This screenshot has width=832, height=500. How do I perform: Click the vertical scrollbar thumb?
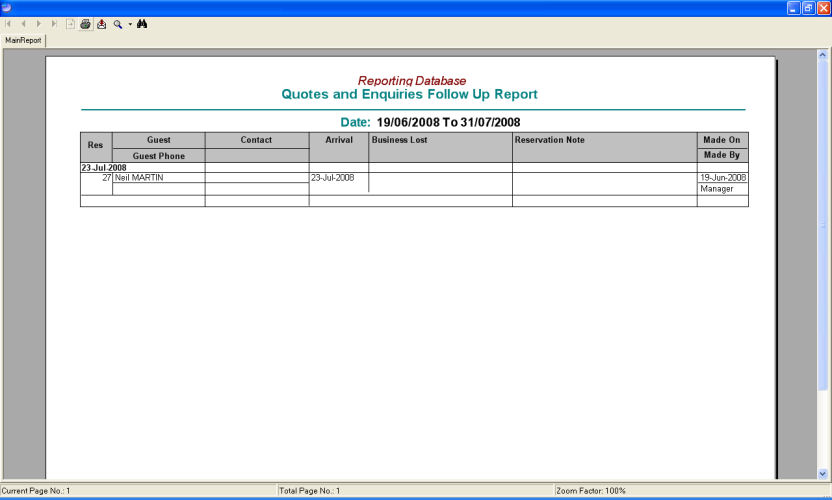click(822, 225)
